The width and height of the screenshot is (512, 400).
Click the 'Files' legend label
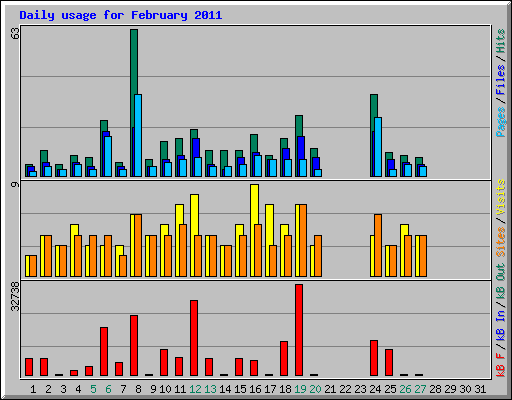click(x=501, y=80)
